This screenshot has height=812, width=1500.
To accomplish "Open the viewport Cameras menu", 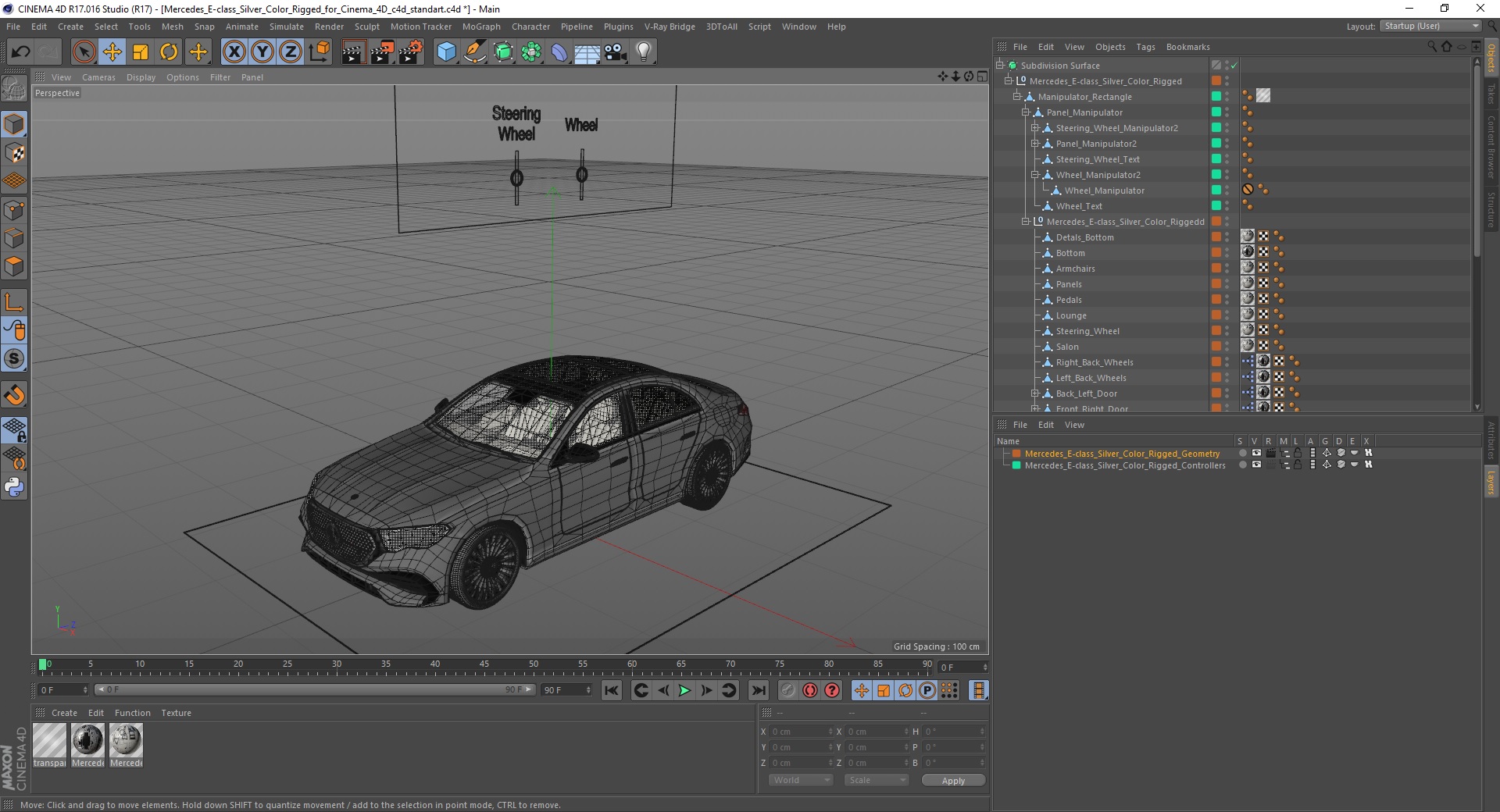I will point(98,77).
